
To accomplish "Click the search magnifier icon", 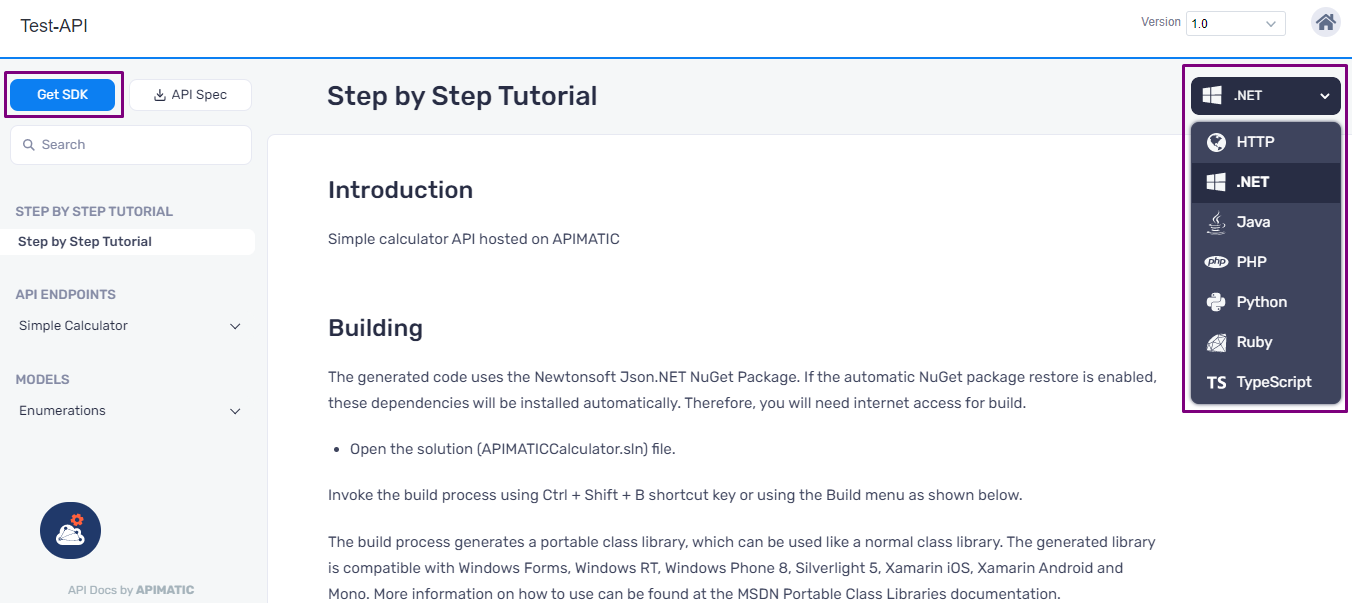I will (x=29, y=145).
